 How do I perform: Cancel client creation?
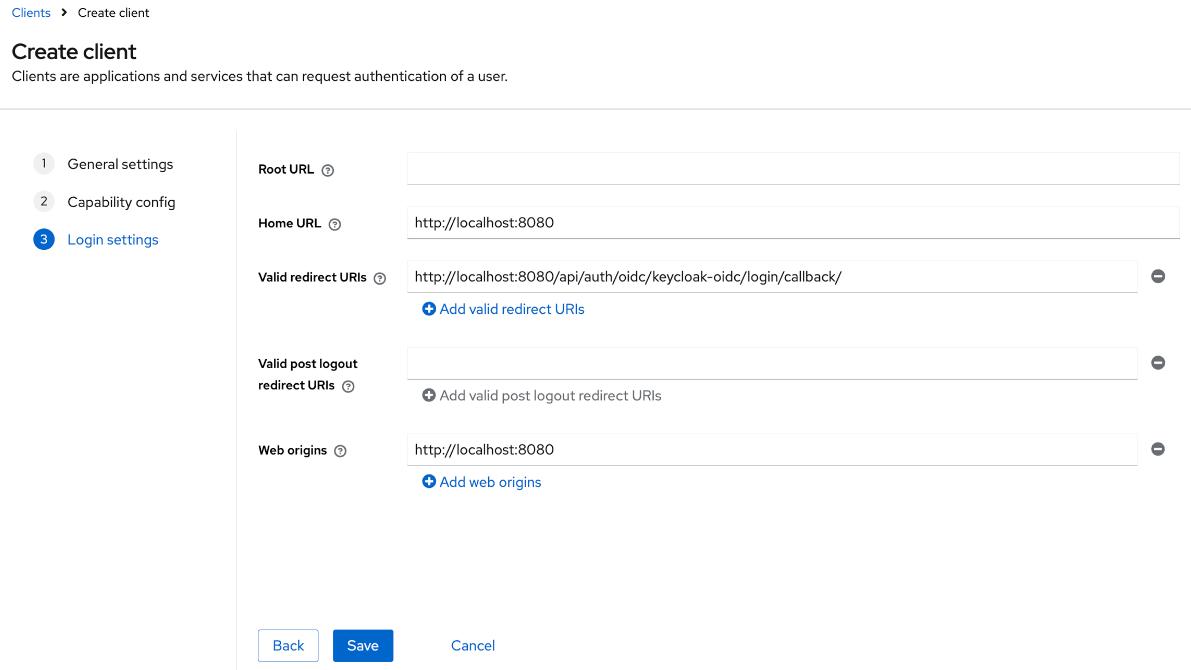pyautogui.click(x=473, y=646)
